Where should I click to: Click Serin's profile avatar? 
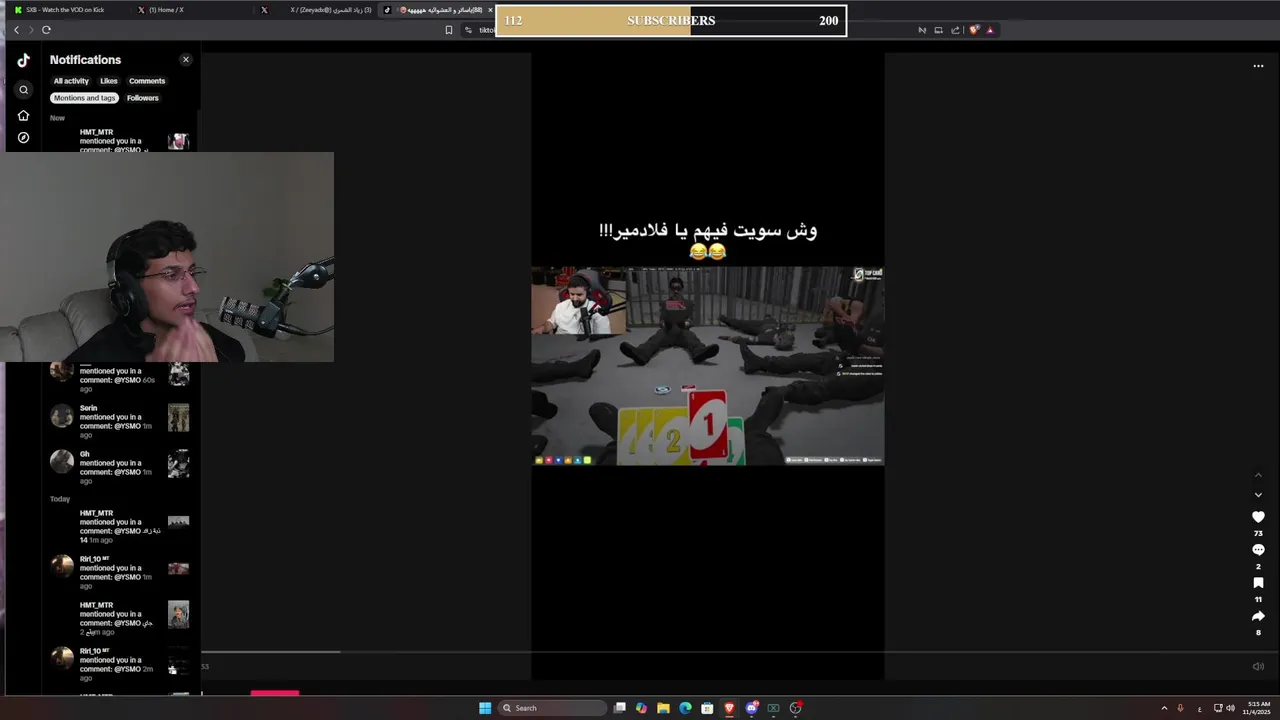tap(62, 416)
